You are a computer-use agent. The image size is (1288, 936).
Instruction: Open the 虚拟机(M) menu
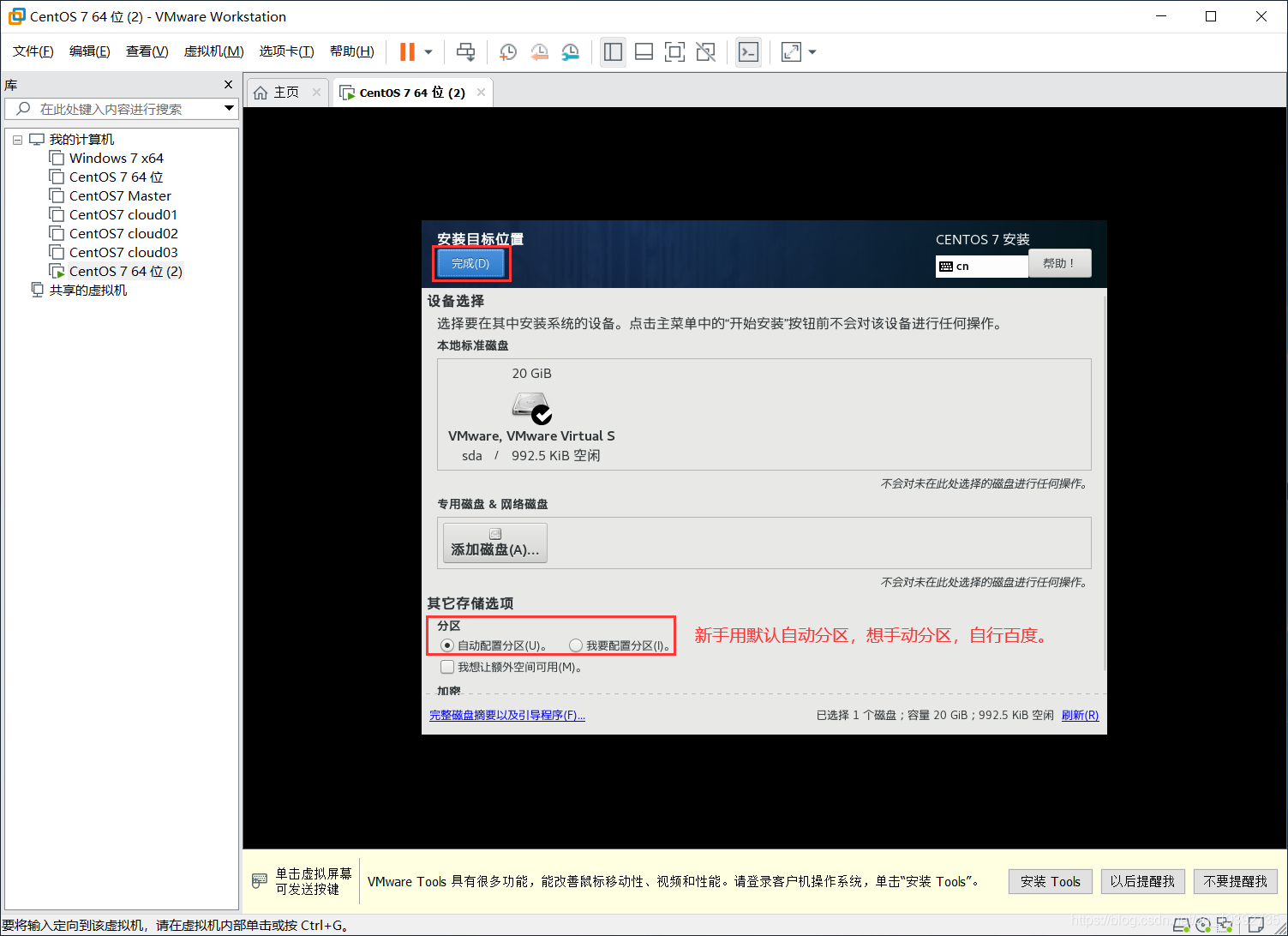(213, 51)
